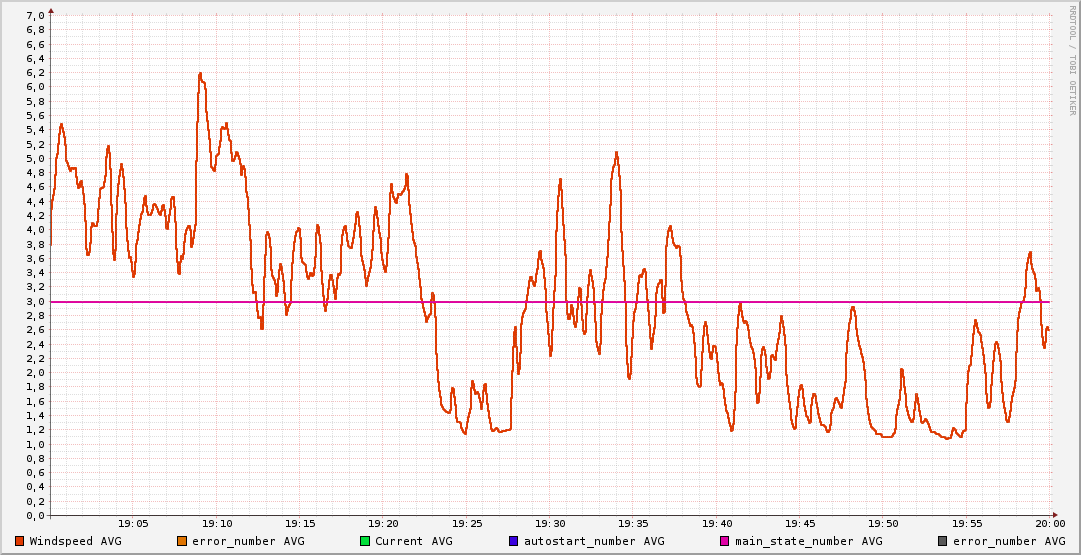Click the "Windspeed AVG" legend label
The height and width of the screenshot is (555, 1081).
tap(75, 541)
